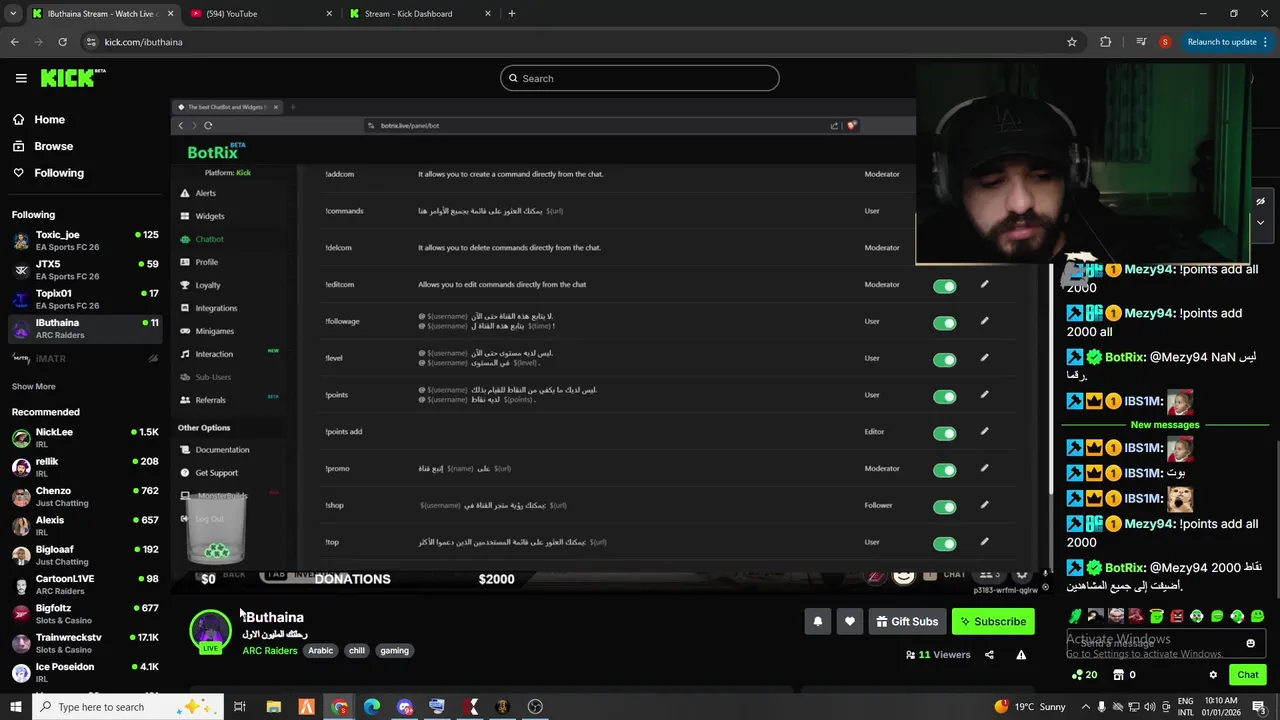Bookmark this page with the star icon
This screenshot has height=720, width=1280.
1072,42
